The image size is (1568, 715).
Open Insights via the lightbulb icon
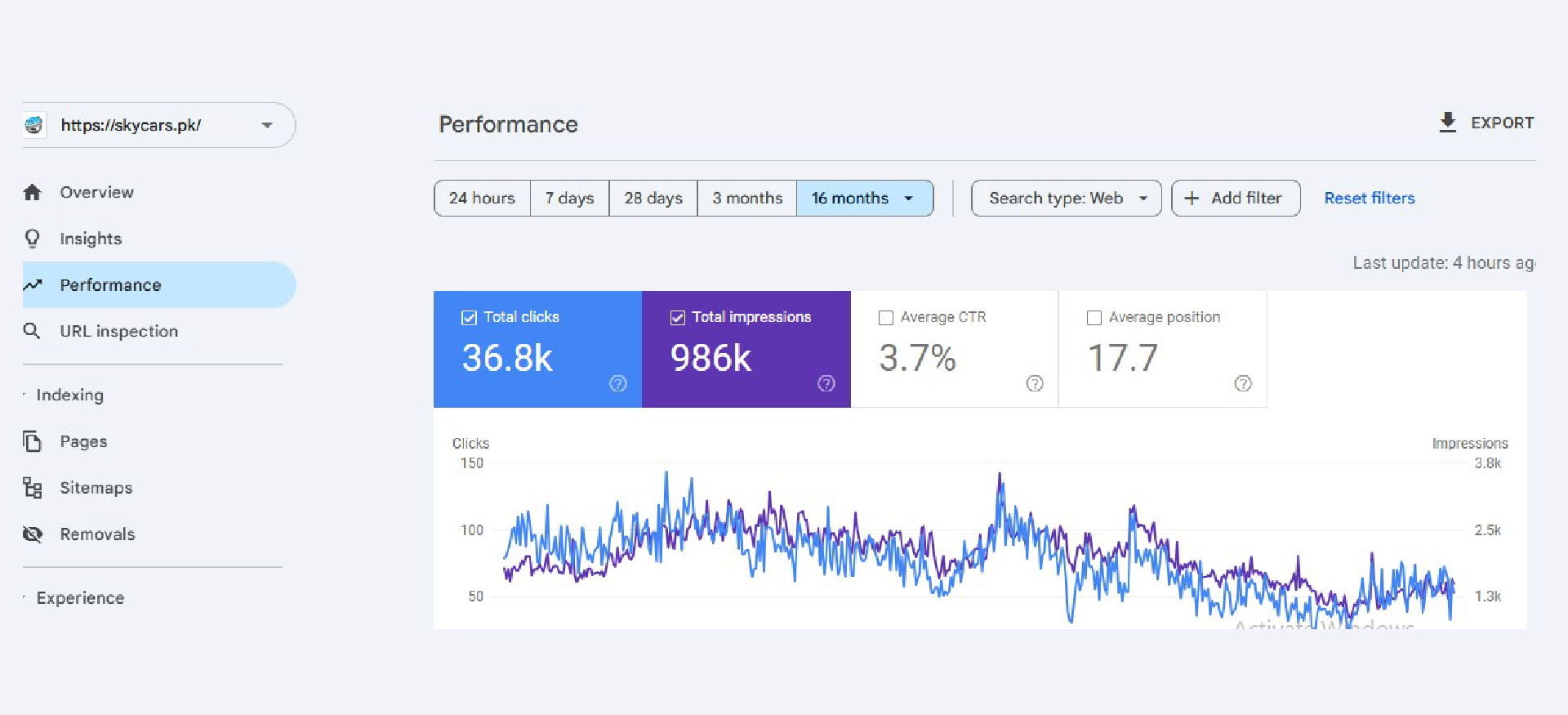pos(33,239)
